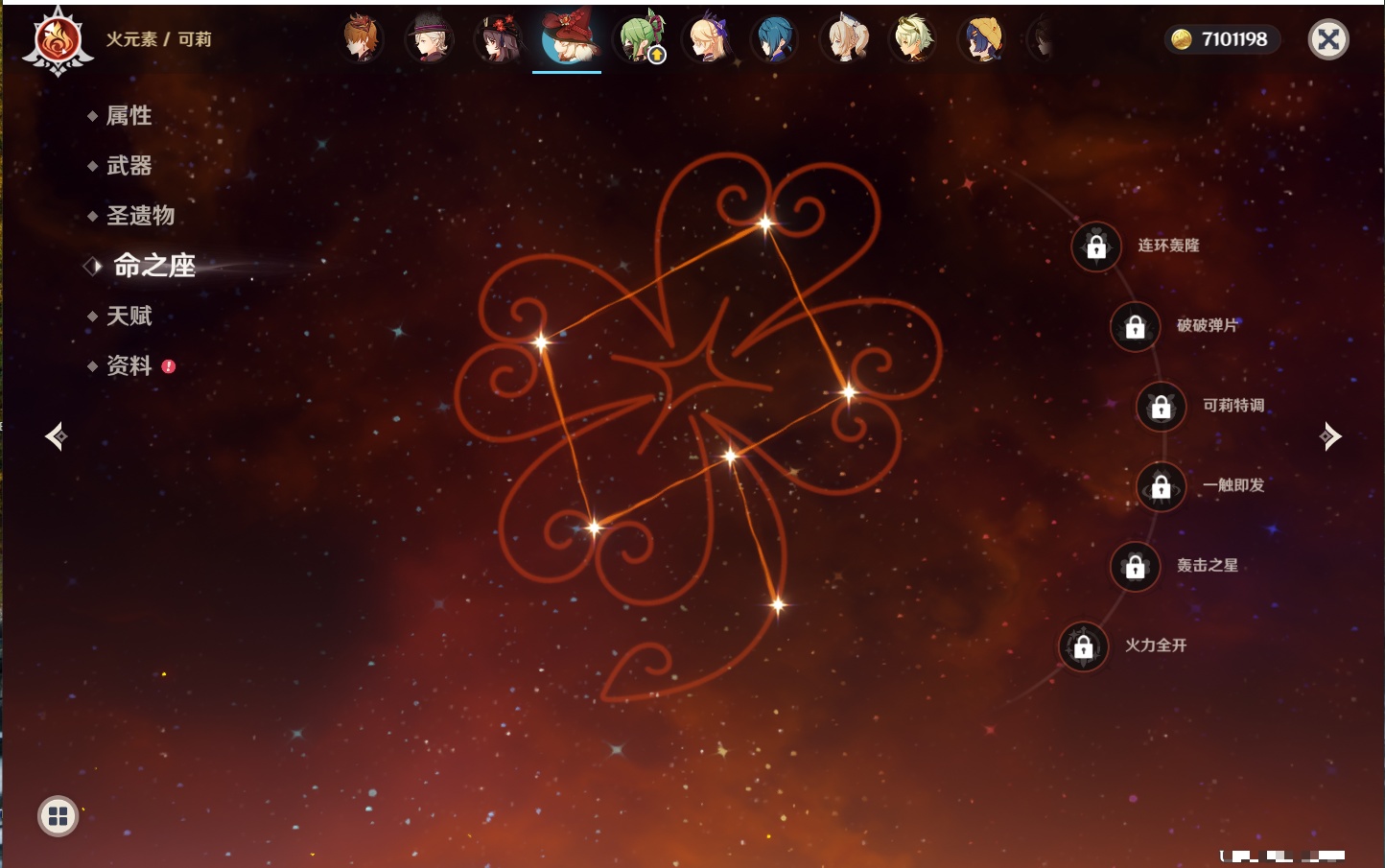Select the orange-haired character portrait with a red mask
Screen dimensions: 1385x868
coord(363,39)
